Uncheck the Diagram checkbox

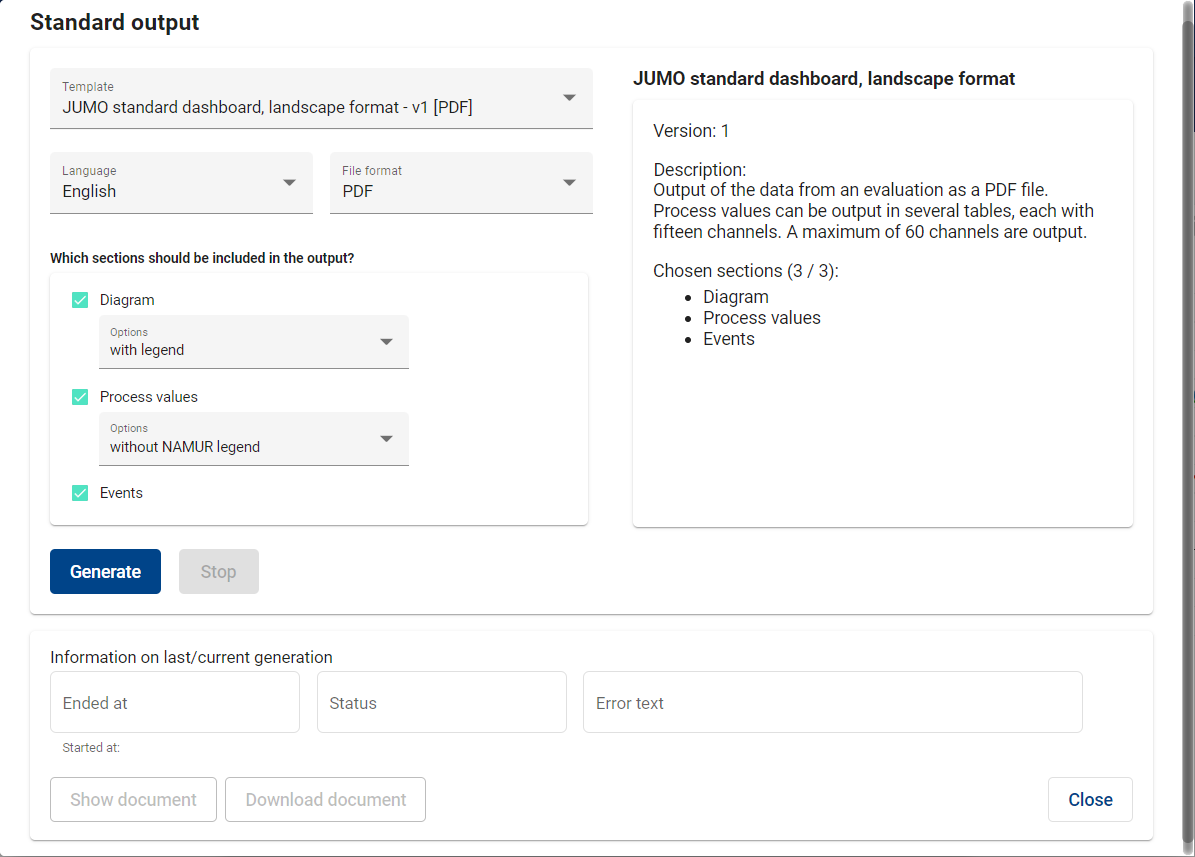80,300
